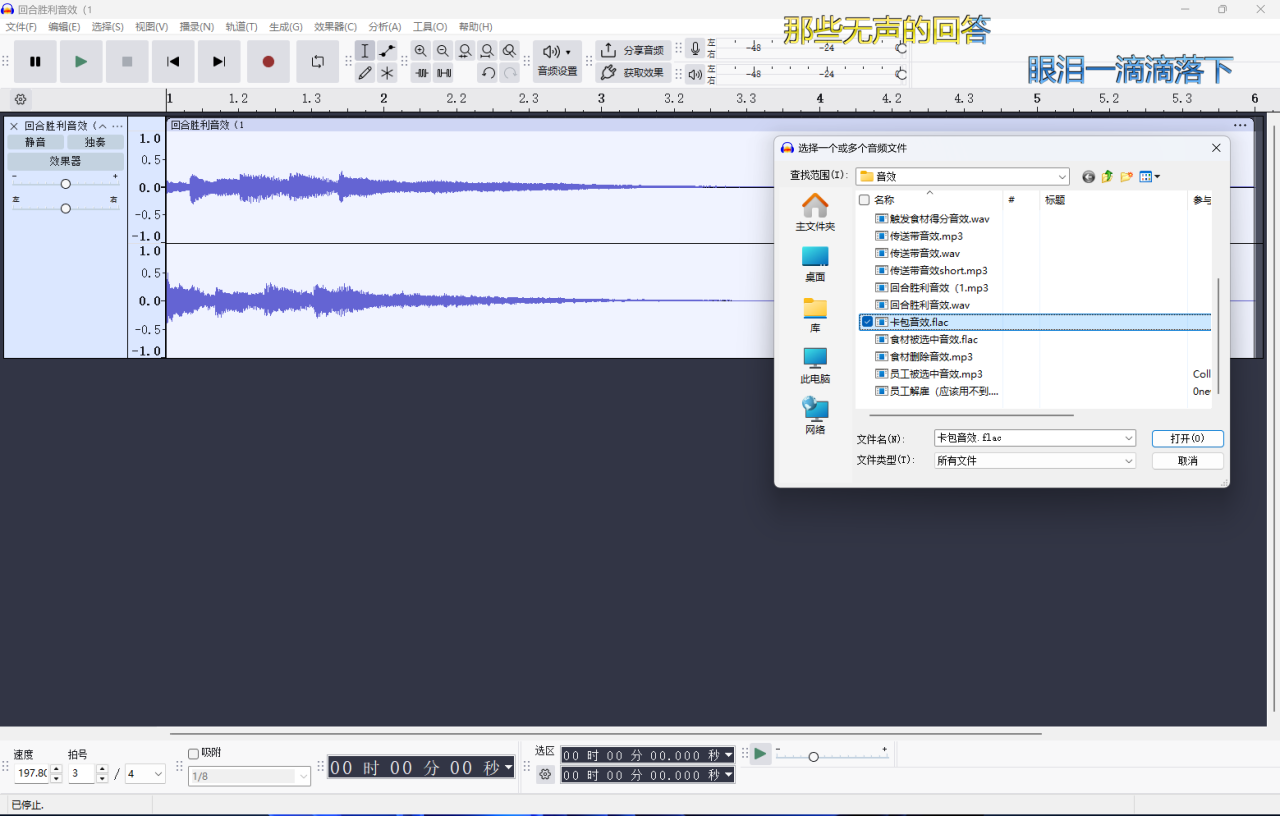Click the 打开(O) button
The image size is (1280, 816).
pyautogui.click(x=1187, y=438)
